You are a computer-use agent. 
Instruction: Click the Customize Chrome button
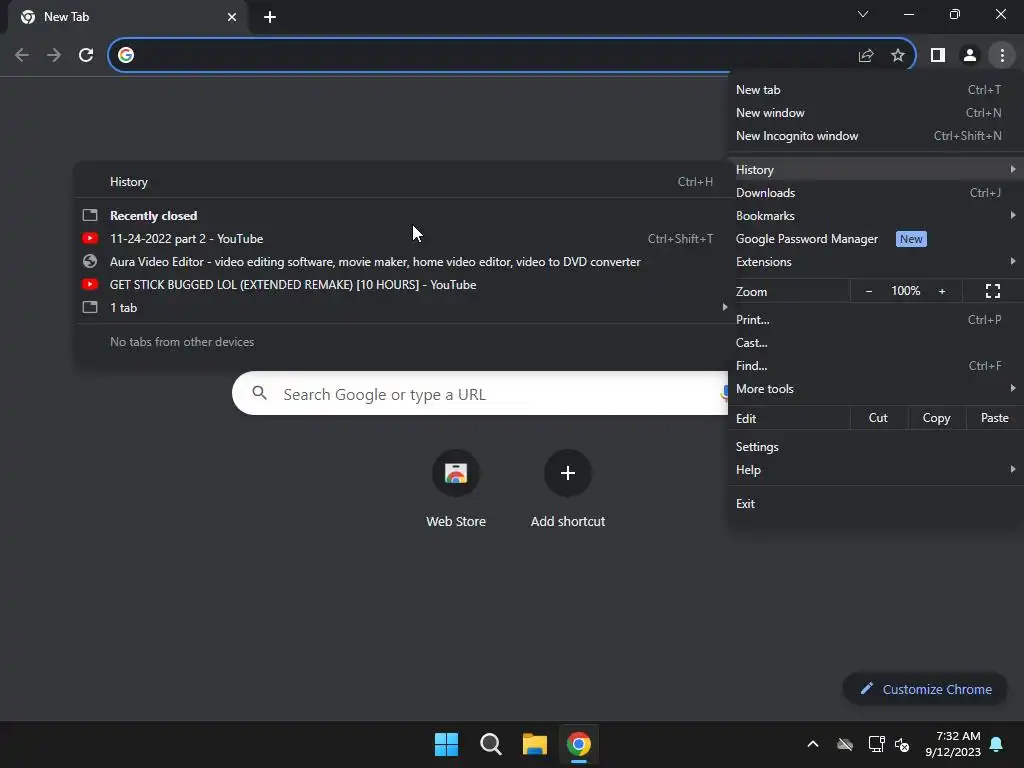925,688
